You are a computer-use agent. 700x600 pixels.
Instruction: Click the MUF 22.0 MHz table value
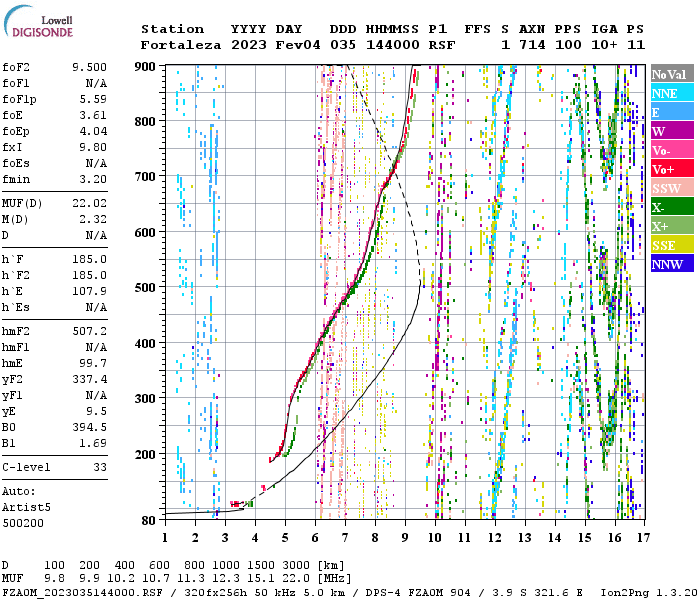(296, 579)
